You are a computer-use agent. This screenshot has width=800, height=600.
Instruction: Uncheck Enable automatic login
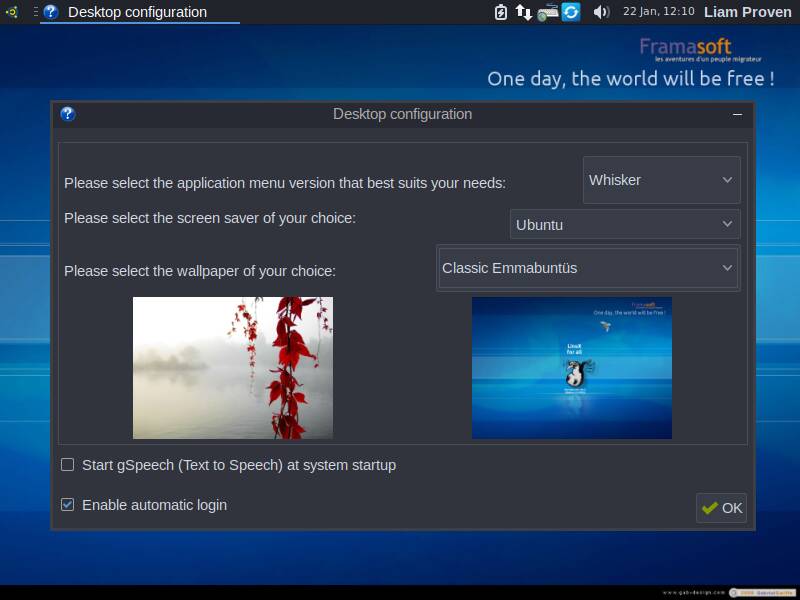68,505
